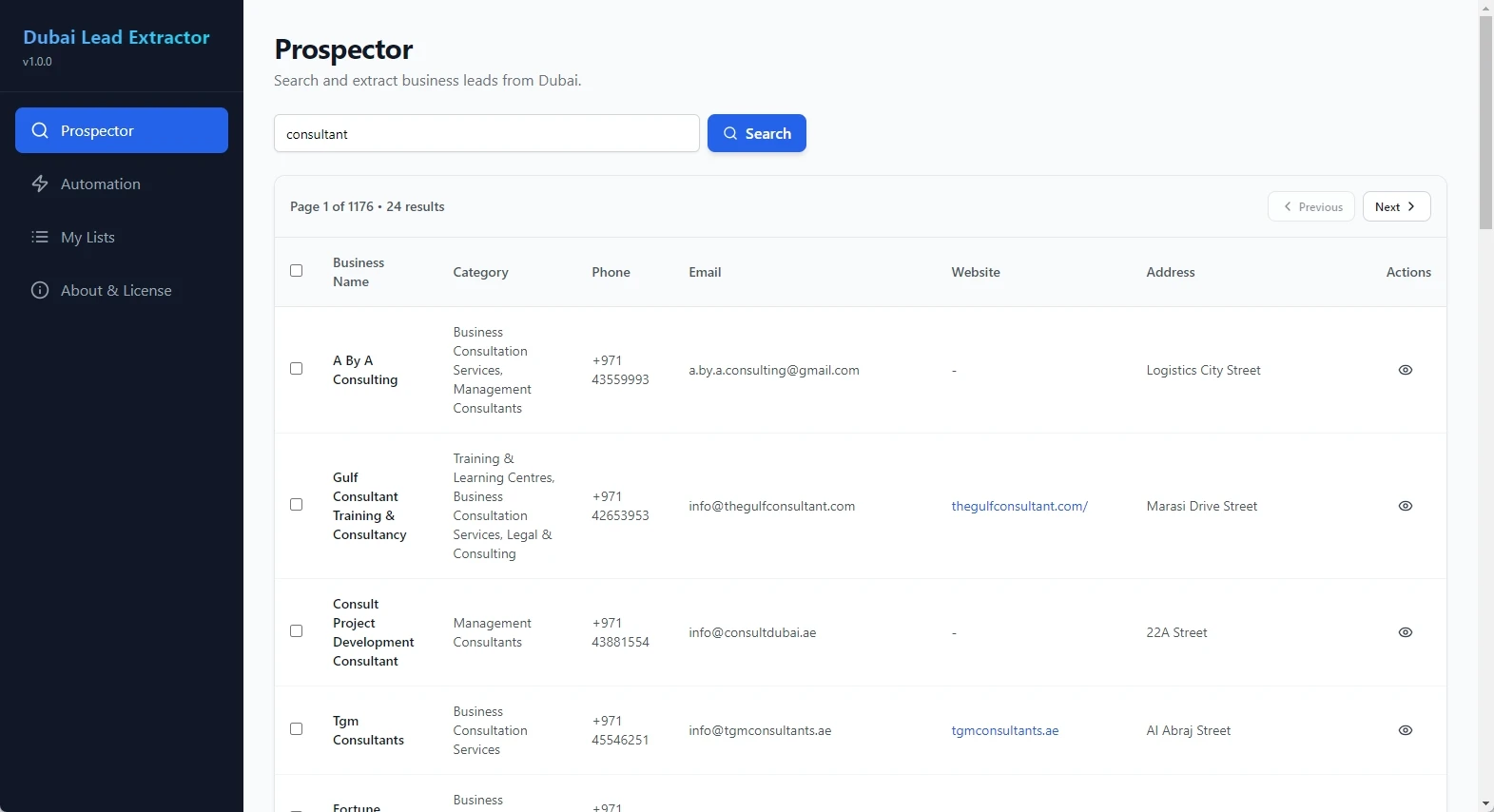Click eye icon for Gulf Consultant Training row
This screenshot has width=1494, height=812.
pyautogui.click(x=1406, y=506)
